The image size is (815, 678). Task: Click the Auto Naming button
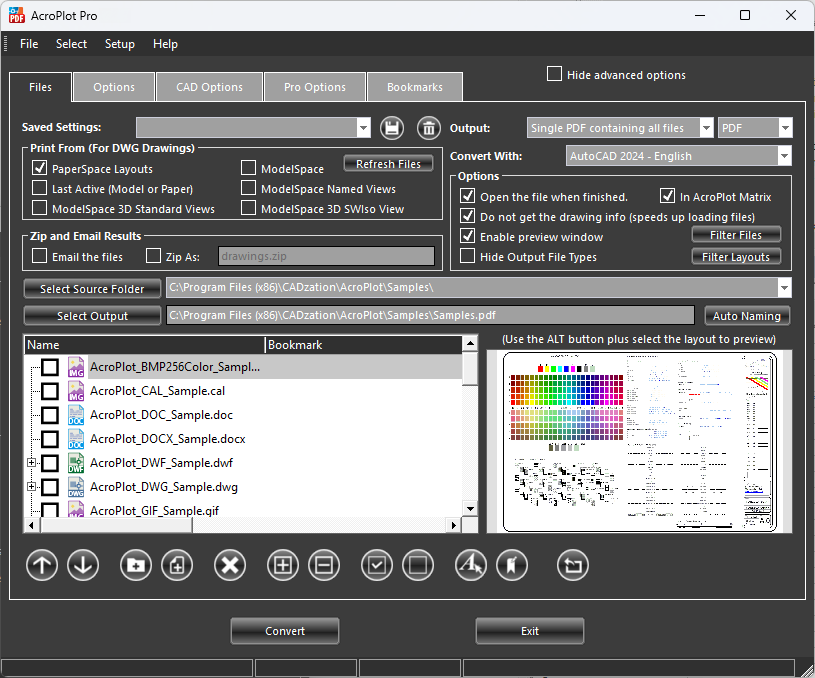click(x=747, y=316)
